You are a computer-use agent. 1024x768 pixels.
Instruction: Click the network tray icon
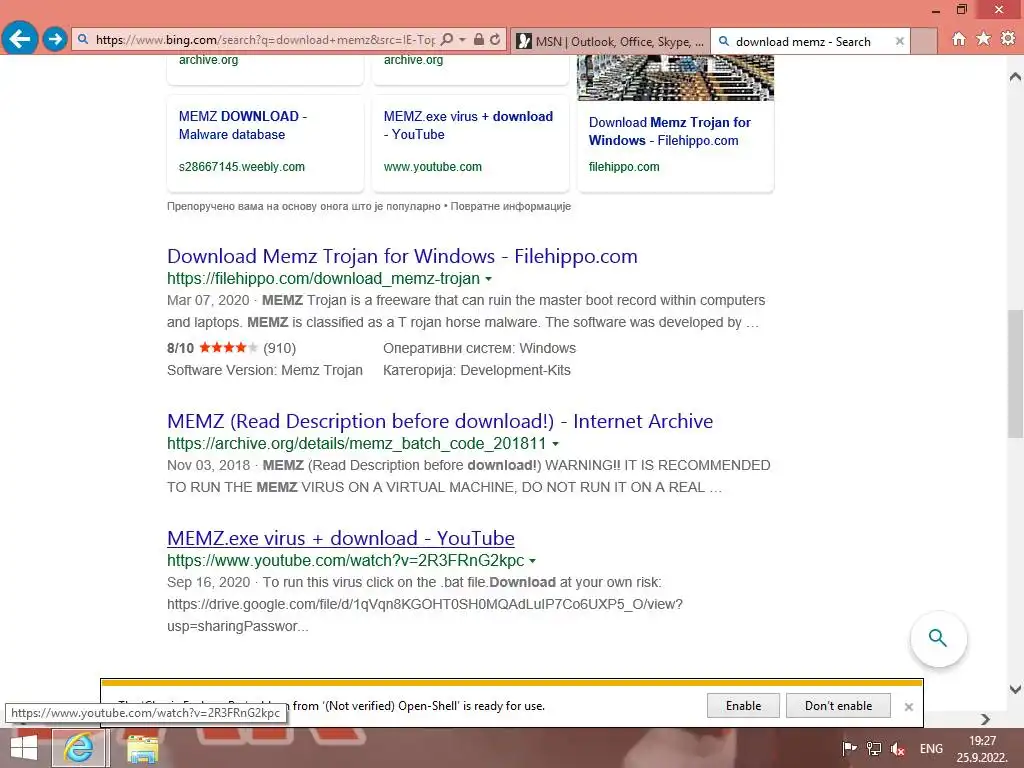click(873, 749)
